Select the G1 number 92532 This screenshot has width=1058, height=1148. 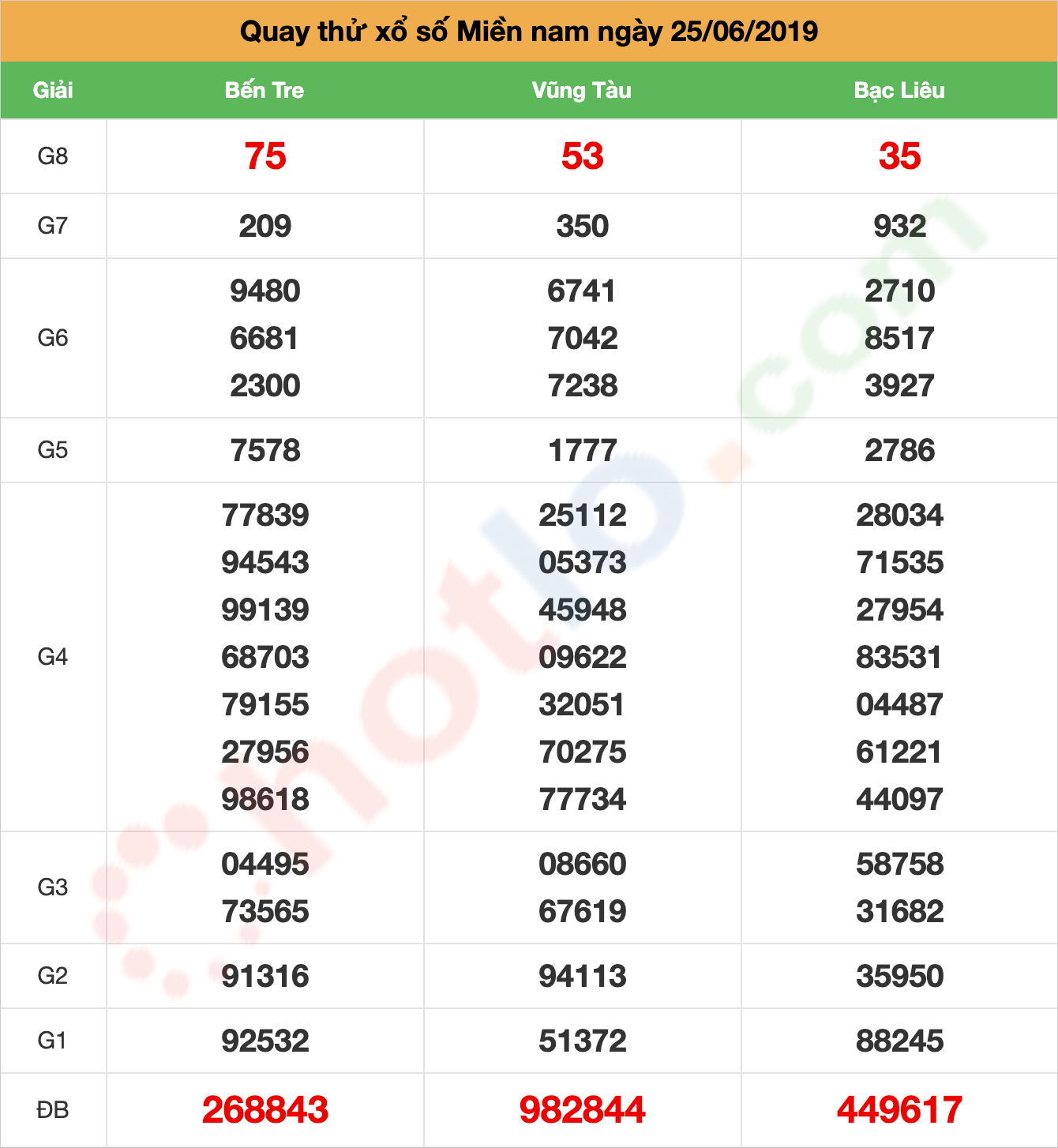coord(265,1041)
